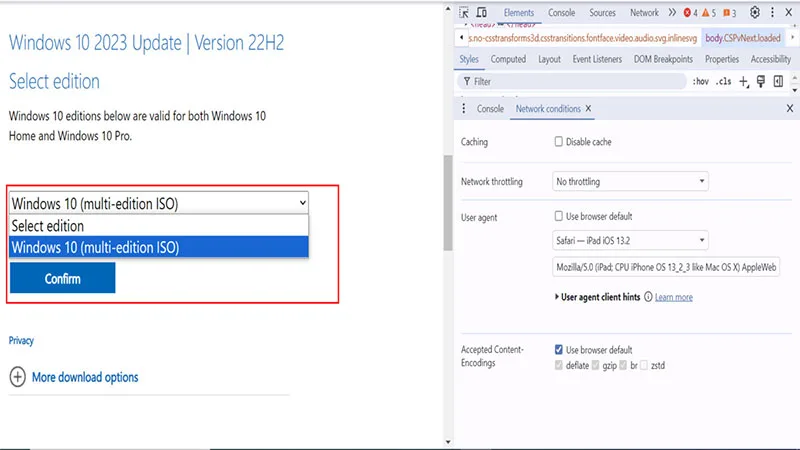
Task: Open the Learn more link
Action: (673, 297)
